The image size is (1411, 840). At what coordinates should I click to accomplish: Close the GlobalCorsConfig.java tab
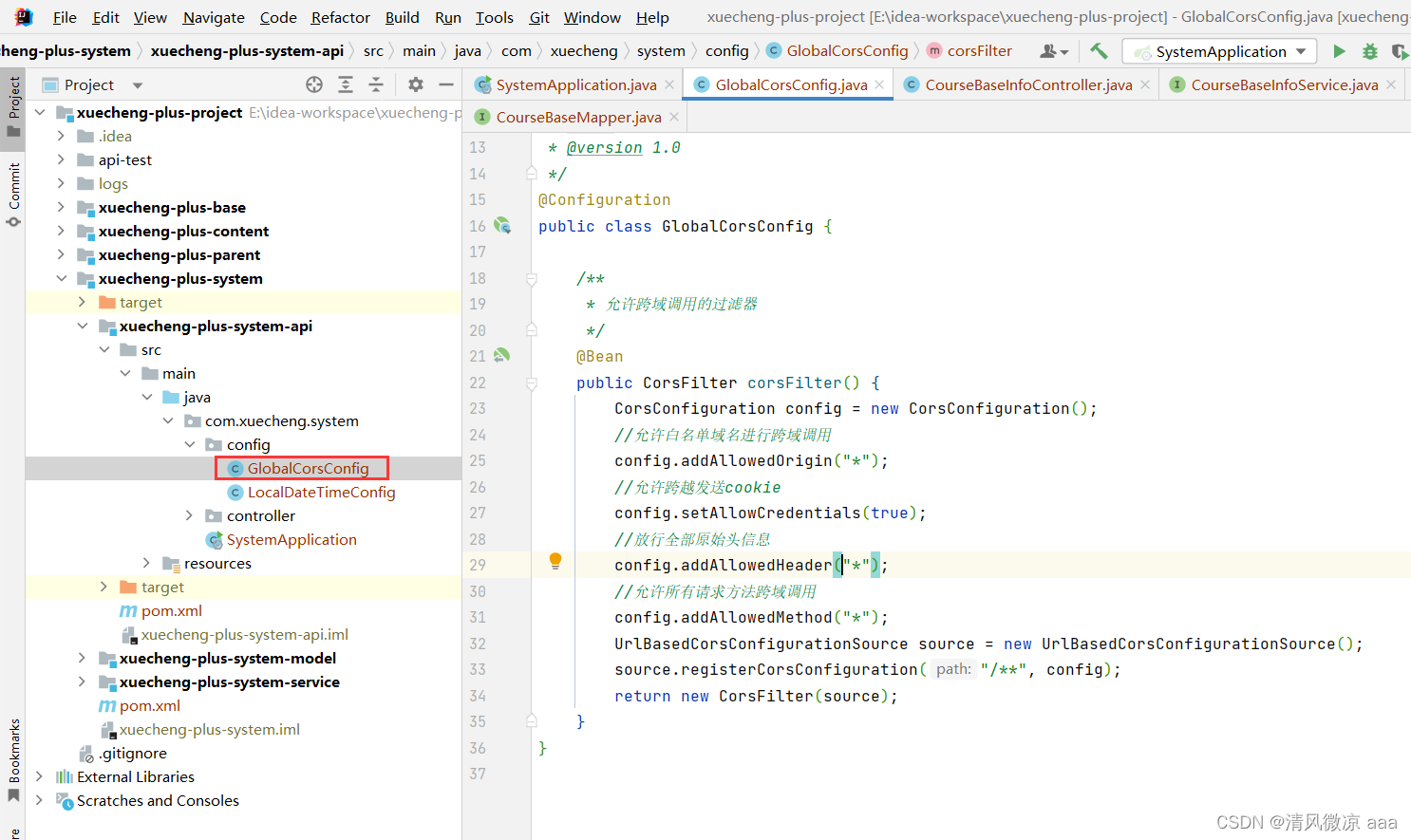[879, 84]
